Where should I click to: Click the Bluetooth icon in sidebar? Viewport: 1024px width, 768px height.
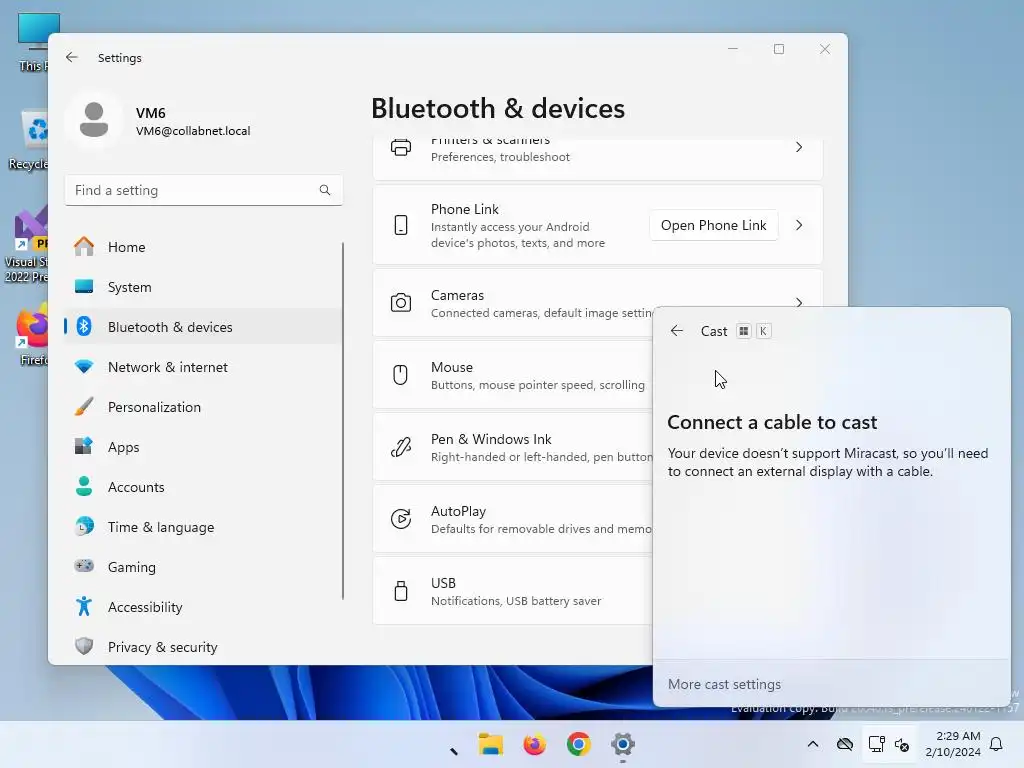pyautogui.click(x=84, y=326)
